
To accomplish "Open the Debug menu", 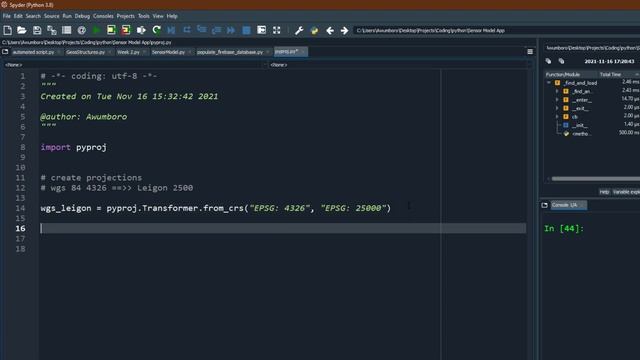I will (x=82, y=16).
